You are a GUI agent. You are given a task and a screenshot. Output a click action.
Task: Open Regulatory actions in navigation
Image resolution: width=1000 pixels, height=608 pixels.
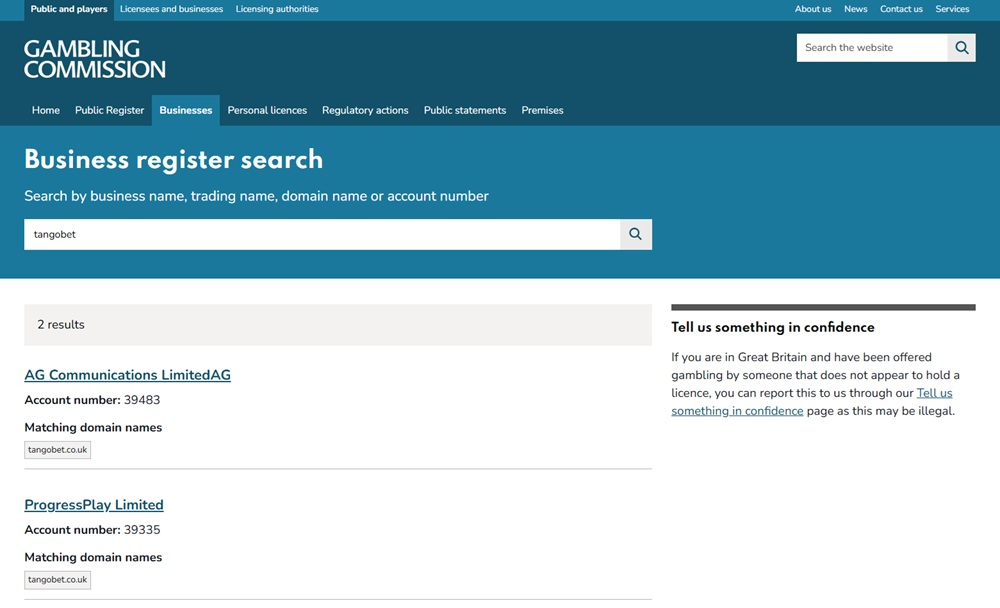click(365, 110)
